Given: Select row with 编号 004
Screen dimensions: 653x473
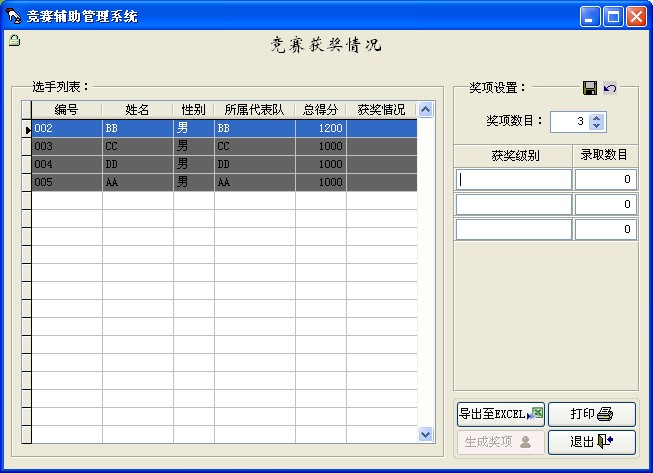Looking at the screenshot, I should click(224, 164).
